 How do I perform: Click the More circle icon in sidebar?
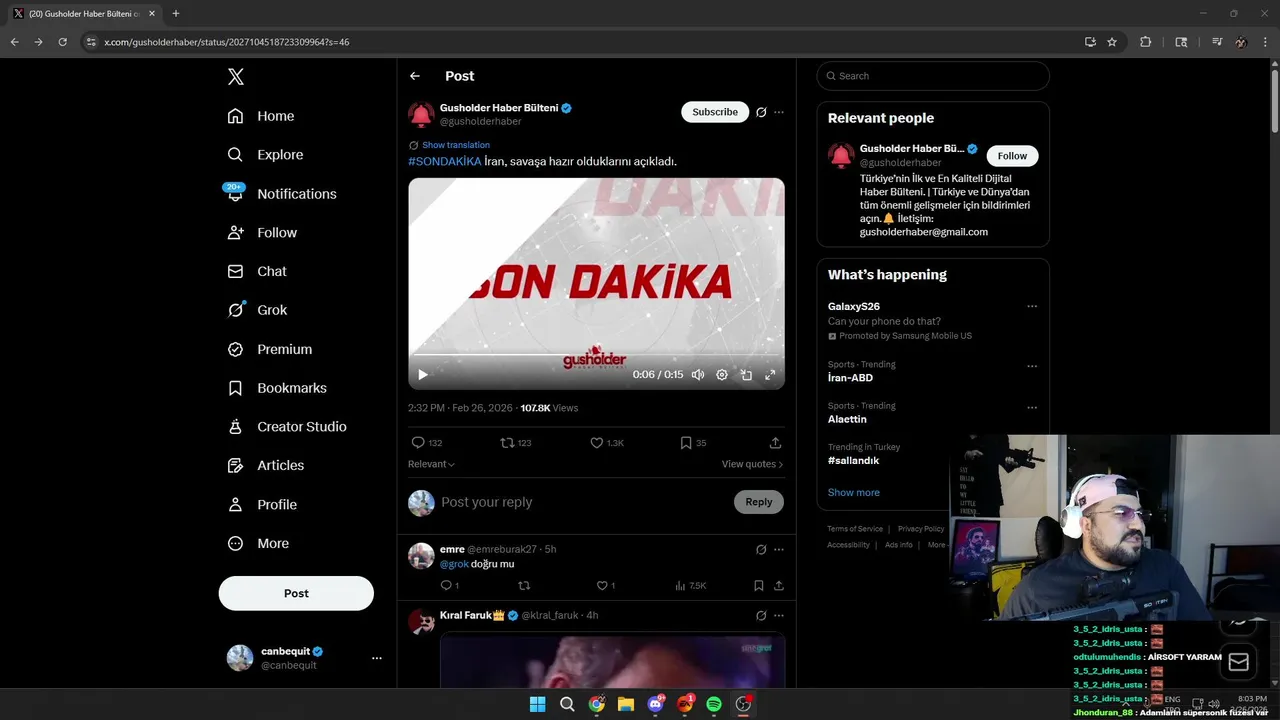(235, 543)
